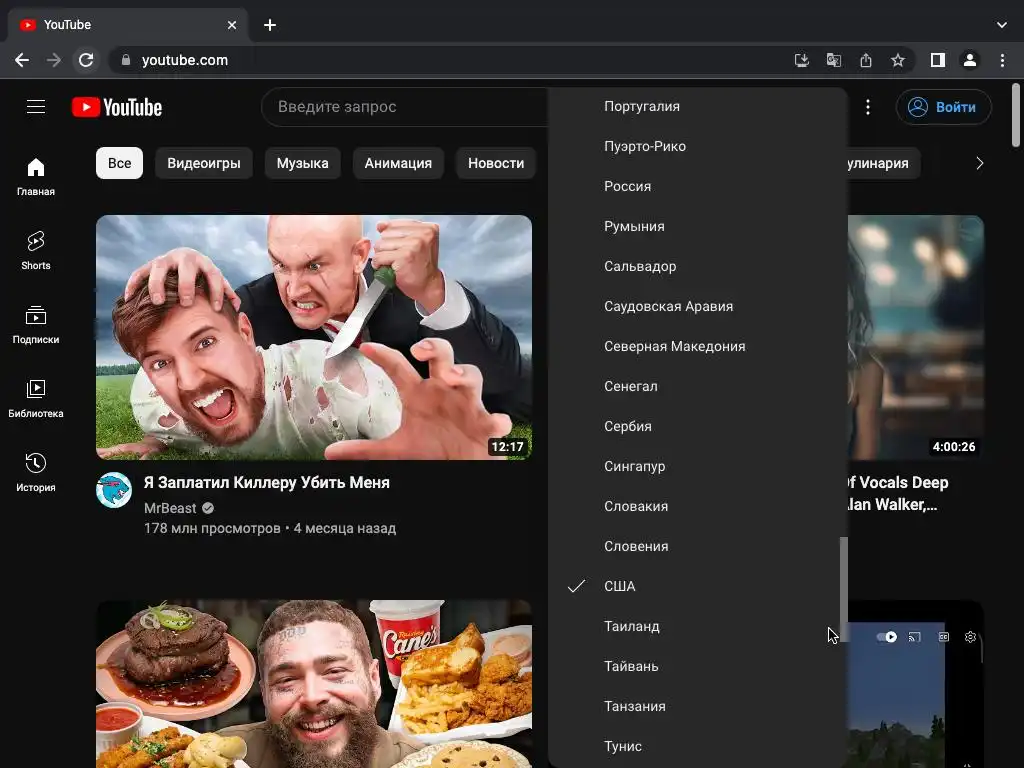Select the checked США option
The width and height of the screenshot is (1024, 768).
pyautogui.click(x=697, y=586)
